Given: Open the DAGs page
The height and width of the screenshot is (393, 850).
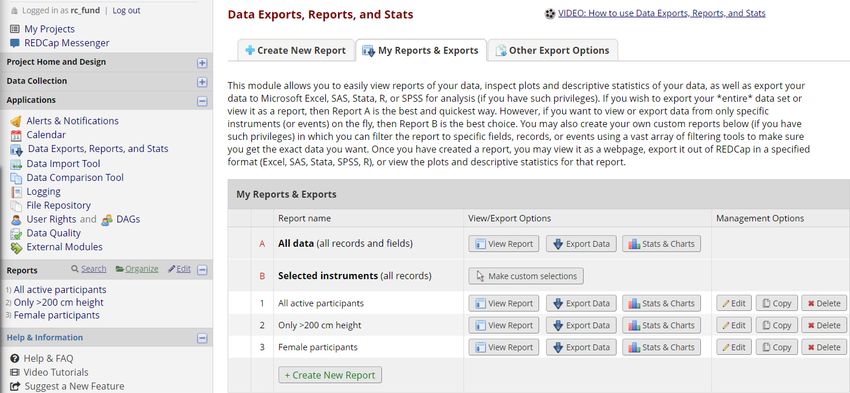Looking at the screenshot, I should coord(128,219).
